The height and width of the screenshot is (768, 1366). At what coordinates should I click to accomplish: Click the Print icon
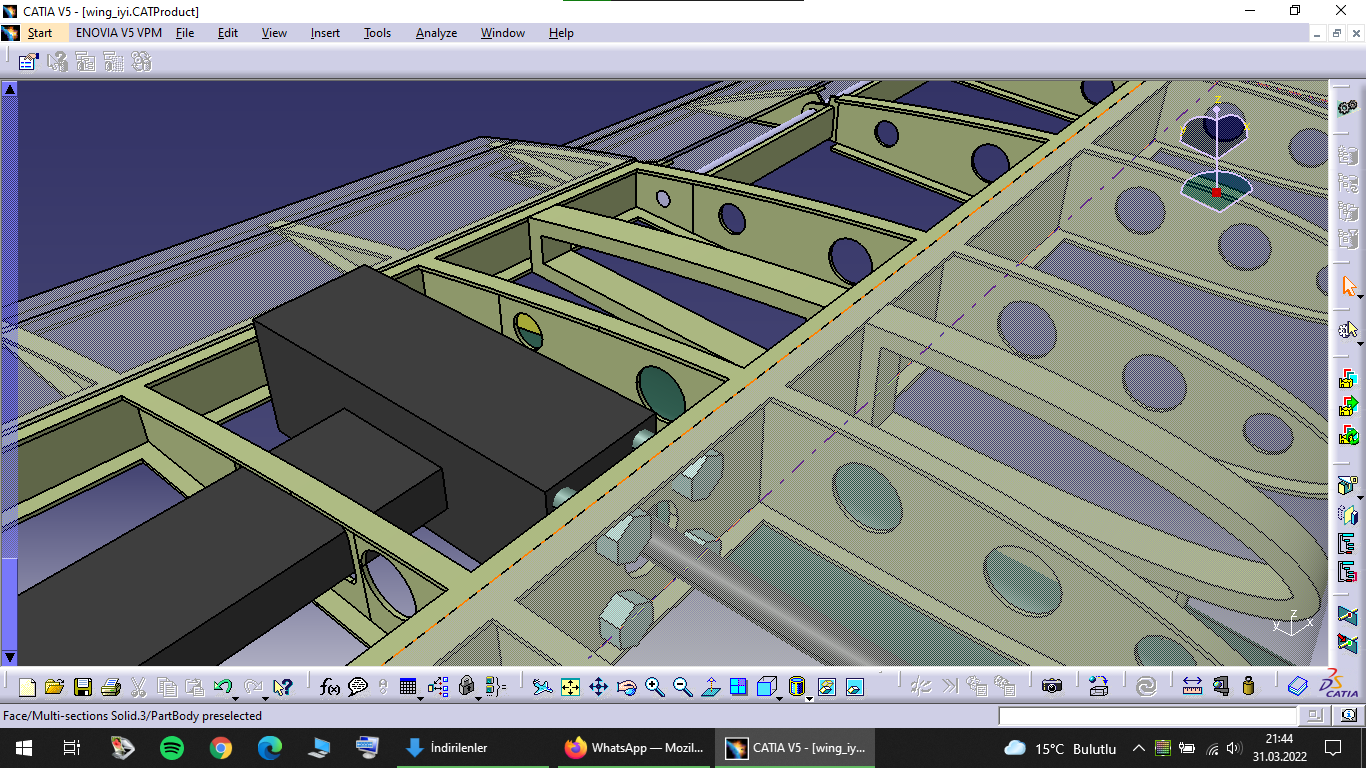111,687
